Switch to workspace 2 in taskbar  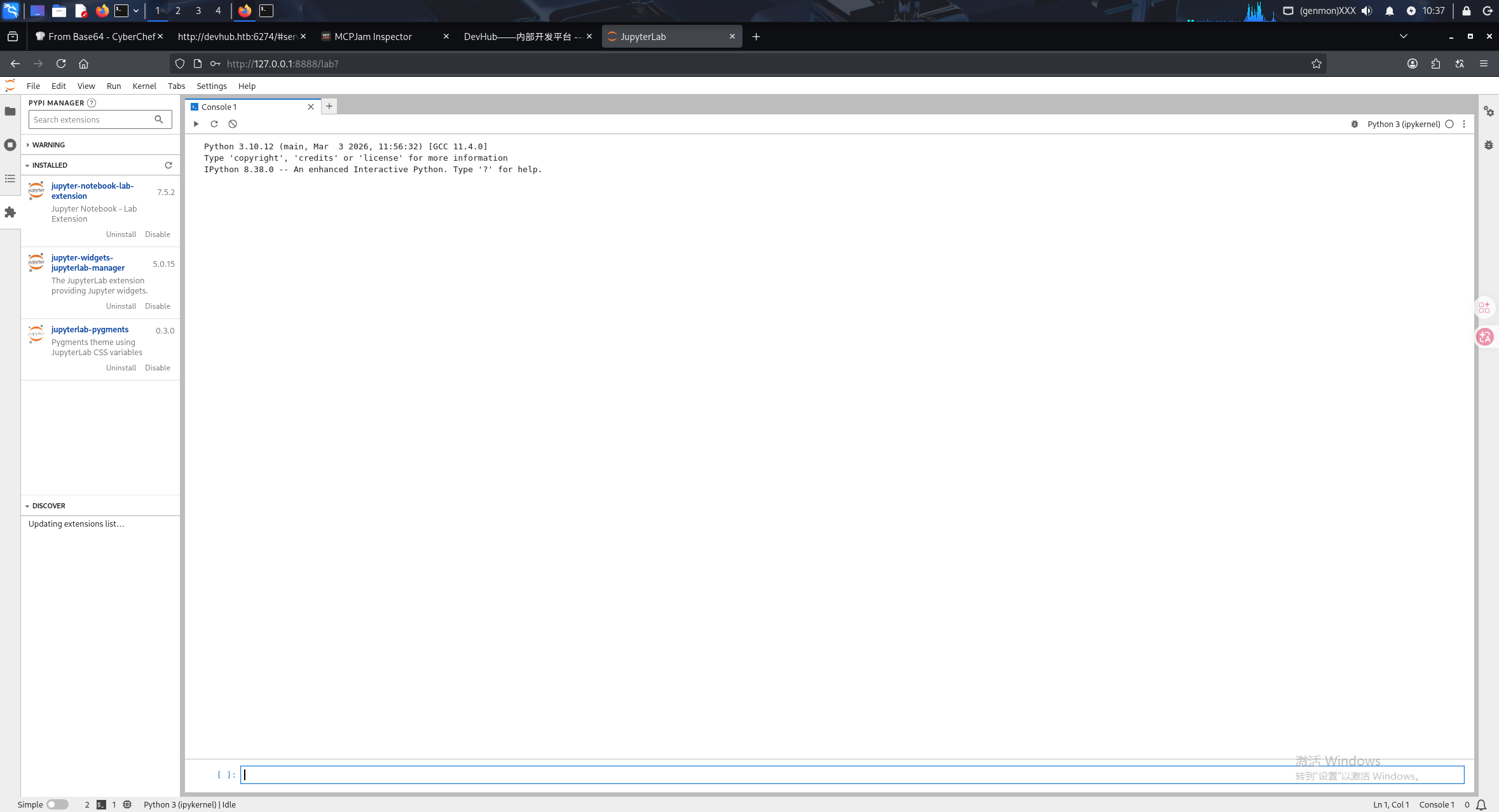pos(178,11)
